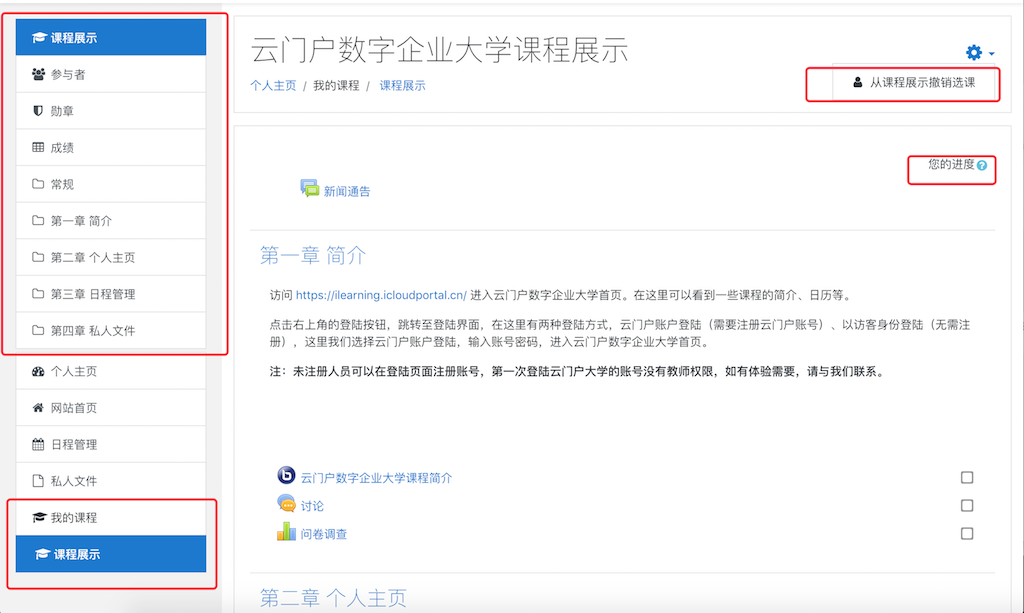The height and width of the screenshot is (613, 1024).
Task: Select 勋章 in the sidebar
Action: click(111, 111)
